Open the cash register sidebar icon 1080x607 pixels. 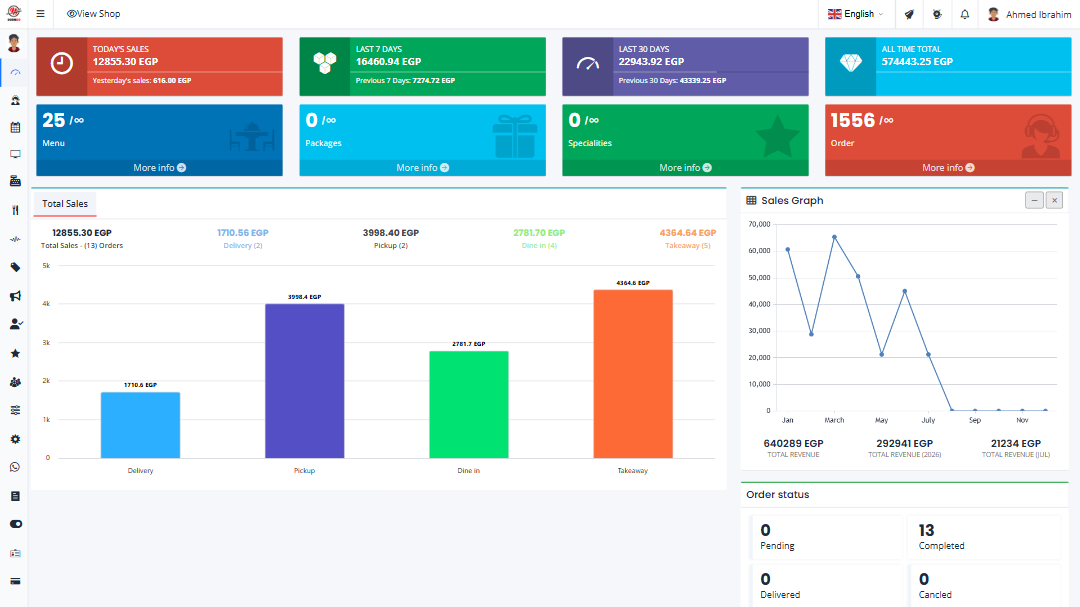15,181
